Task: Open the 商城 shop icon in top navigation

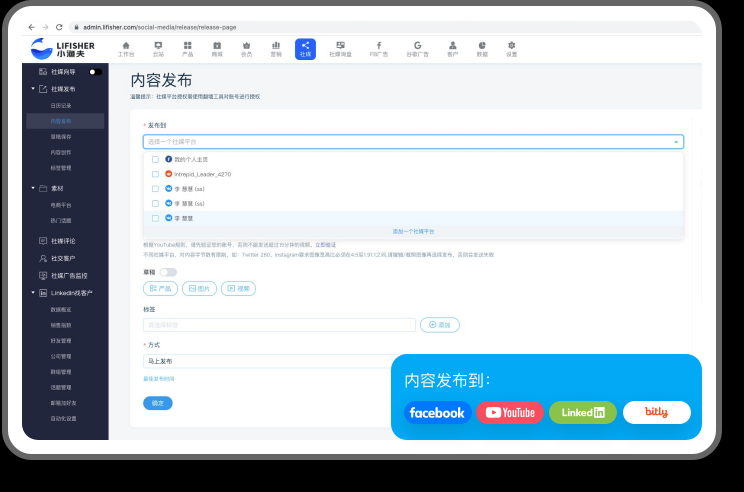Action: coord(217,49)
